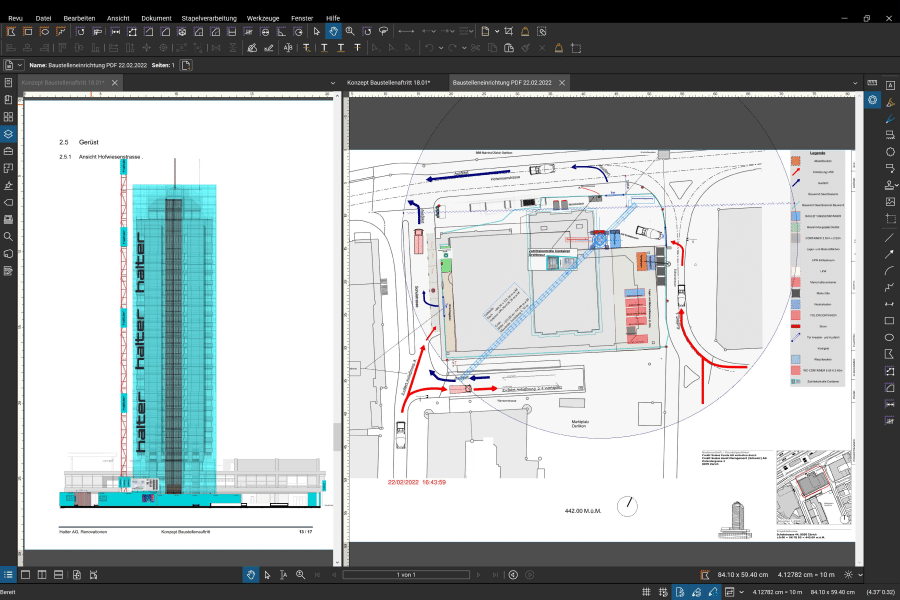Open the Search panel from left sidebar
The height and width of the screenshot is (600, 900).
click(x=8, y=237)
